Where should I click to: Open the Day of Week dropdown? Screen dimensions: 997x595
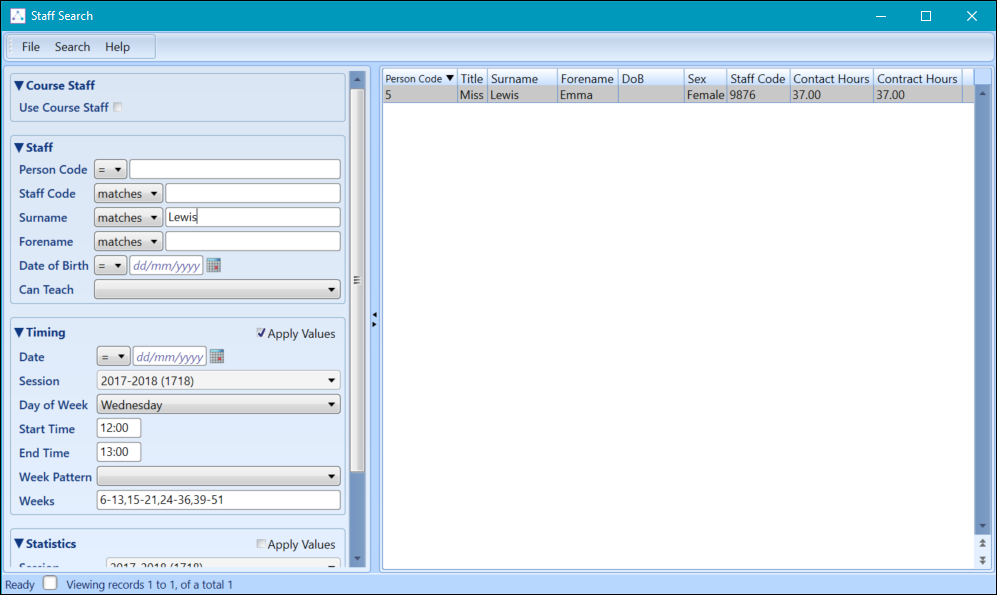click(218, 405)
